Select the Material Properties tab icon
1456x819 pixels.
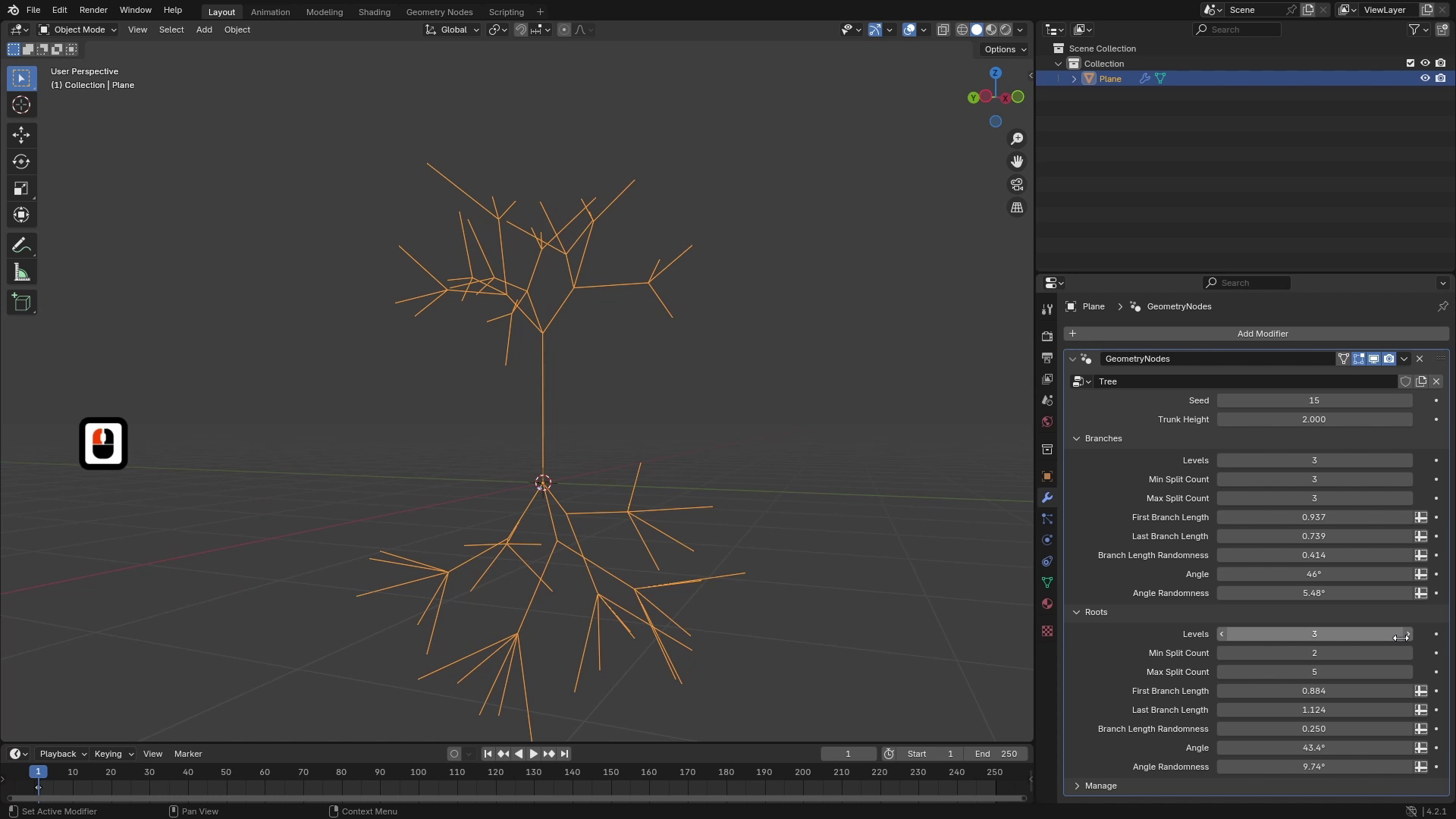pos(1046,603)
